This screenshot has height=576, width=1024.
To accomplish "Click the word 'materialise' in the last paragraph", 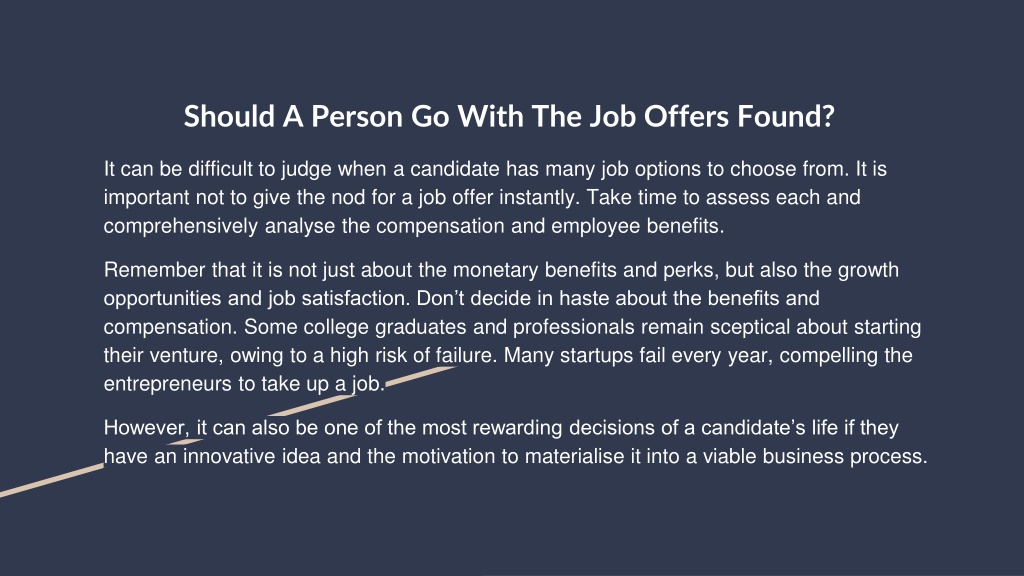I will pyautogui.click(x=575, y=456).
